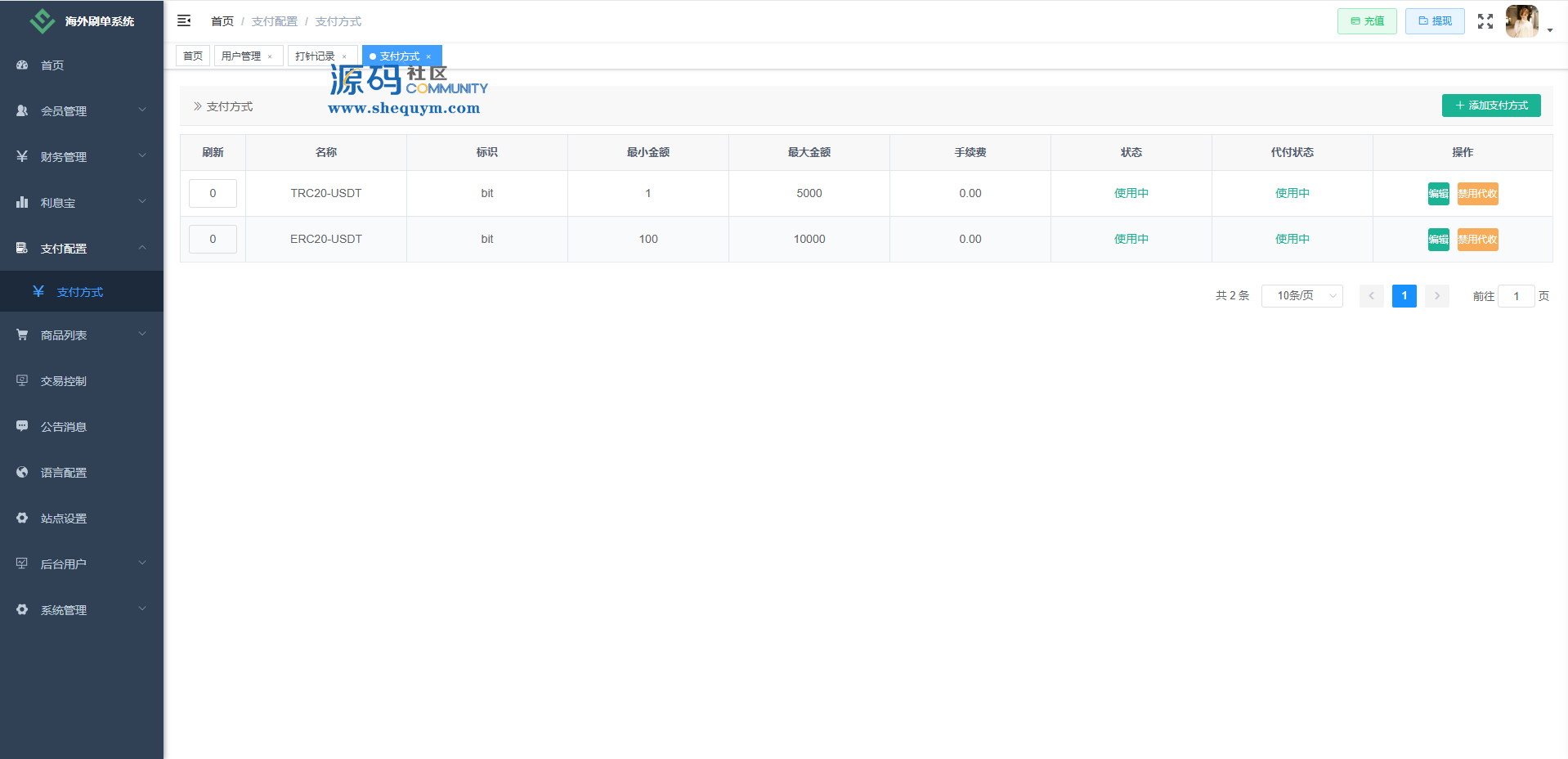Expand the 会员管理 sidebar menu
The width and height of the screenshot is (1568, 759).
point(82,110)
